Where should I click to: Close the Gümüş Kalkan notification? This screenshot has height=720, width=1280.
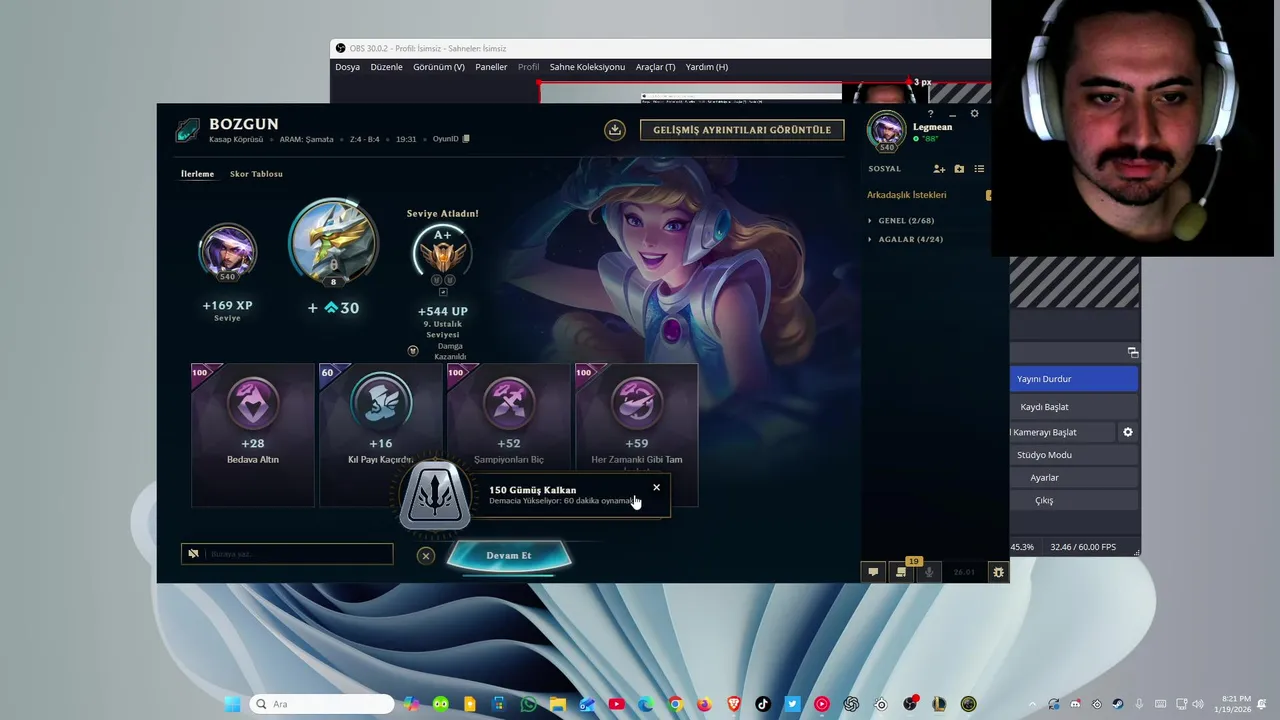pos(656,488)
